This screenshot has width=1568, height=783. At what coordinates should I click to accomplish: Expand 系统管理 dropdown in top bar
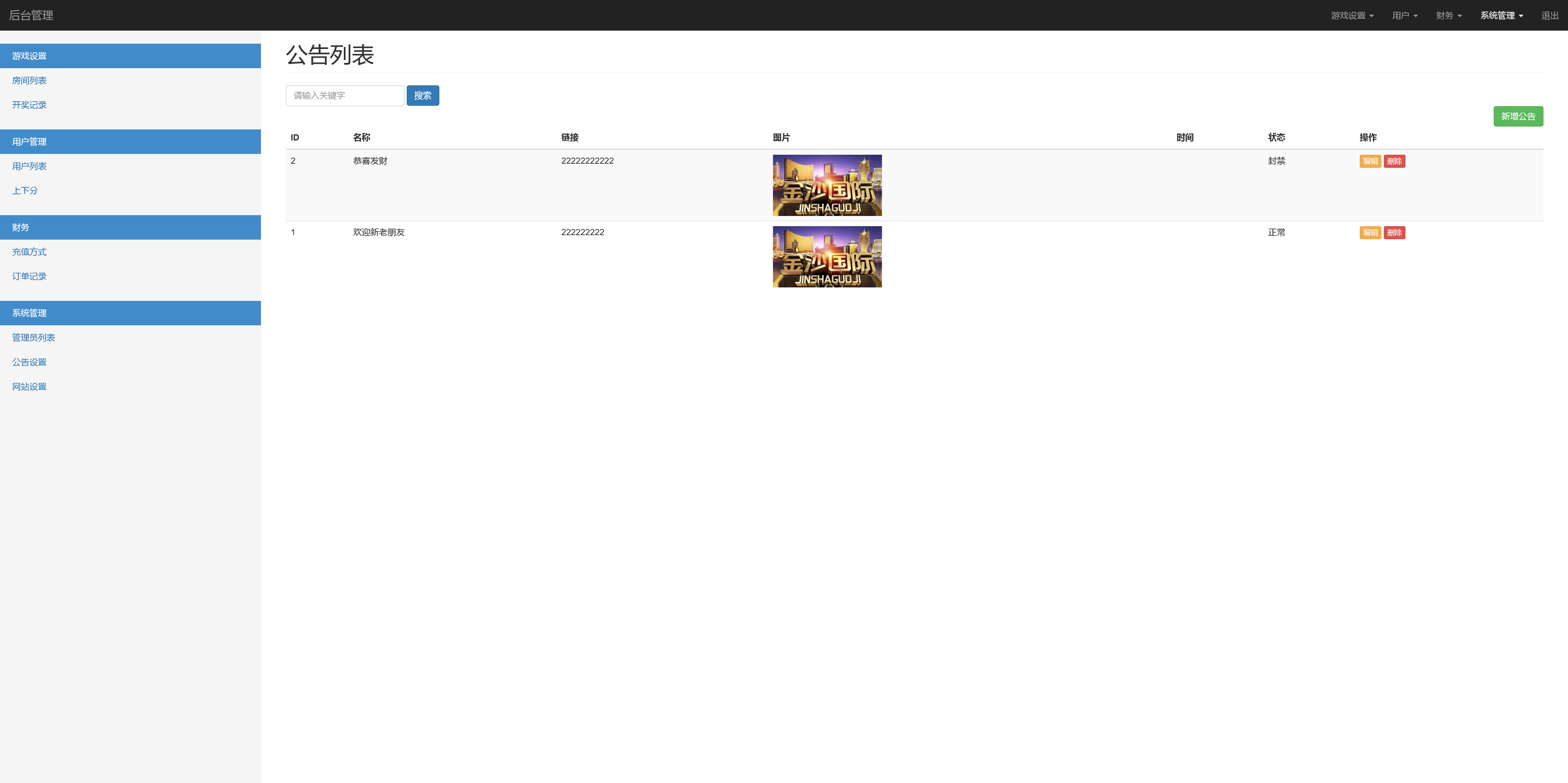[x=1501, y=15]
